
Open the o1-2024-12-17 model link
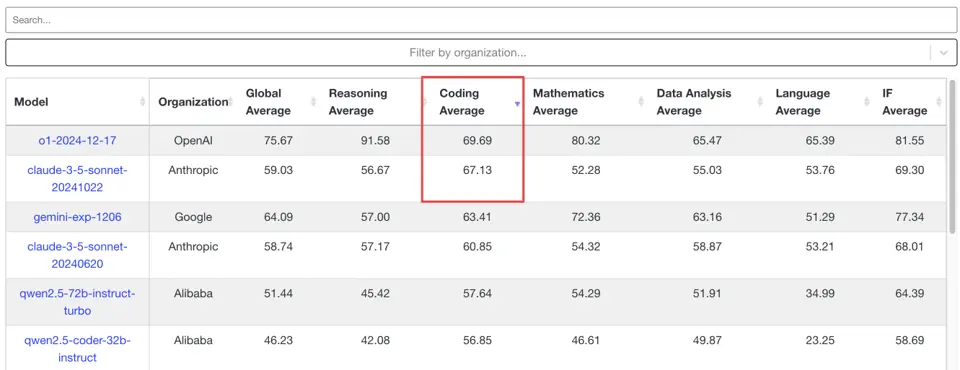click(x=77, y=140)
